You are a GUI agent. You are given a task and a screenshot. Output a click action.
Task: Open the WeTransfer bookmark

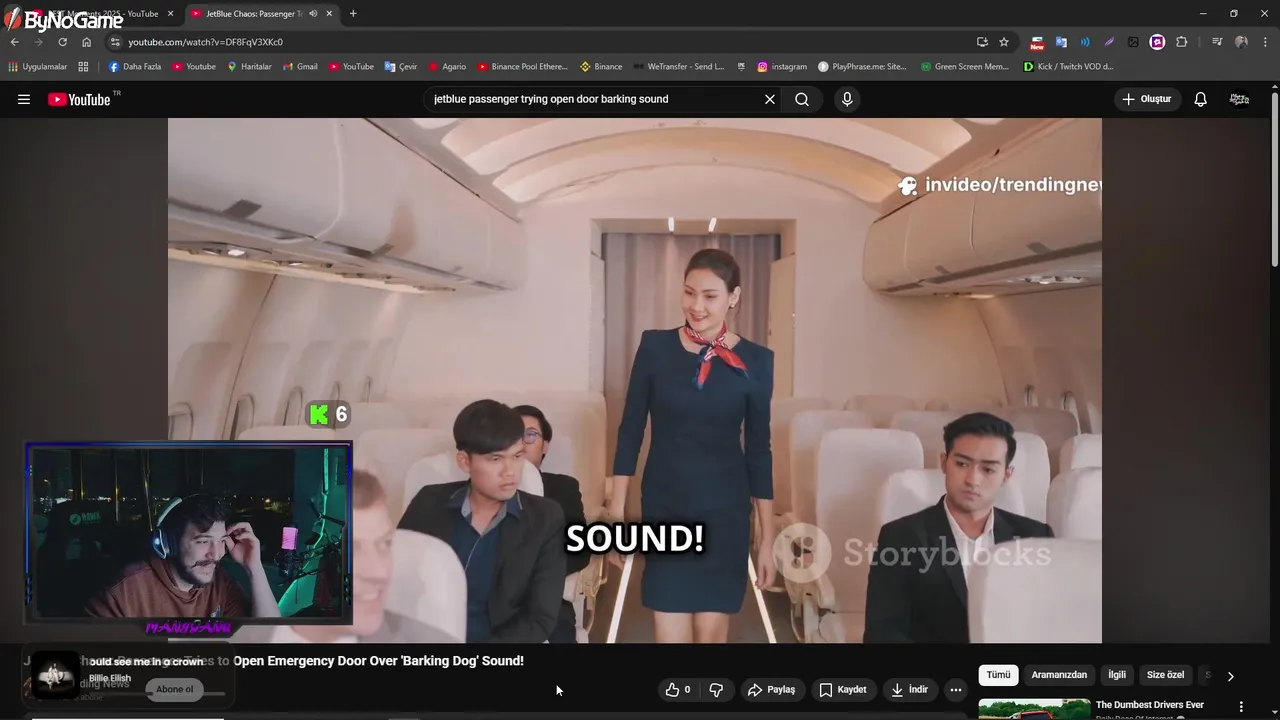[x=679, y=67]
